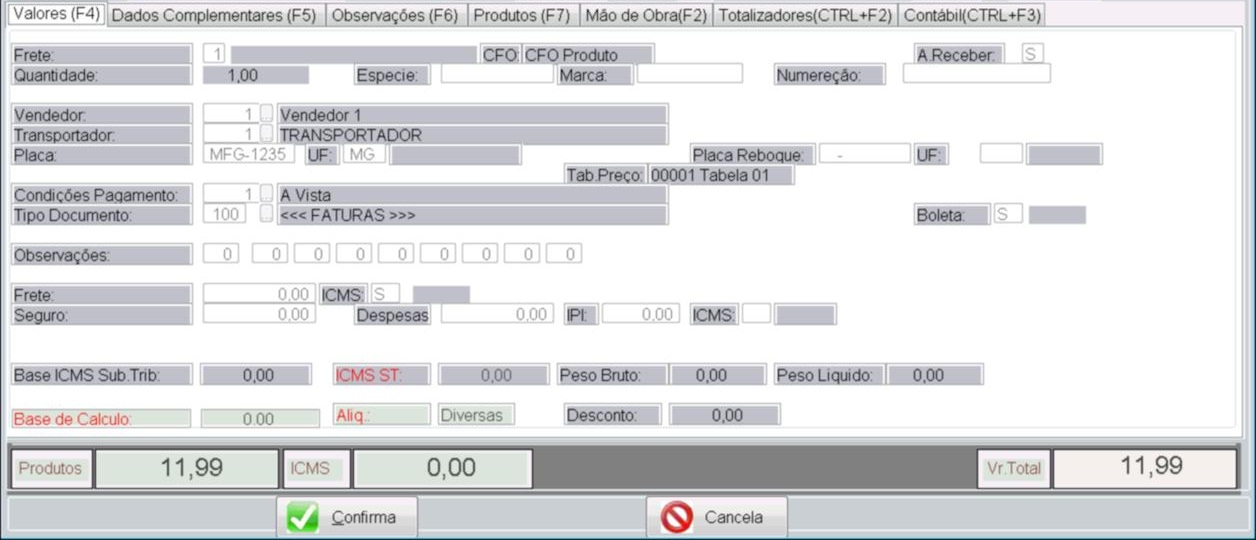Open the Tipo Documento lookup button
The height and width of the screenshot is (540, 1256).
click(266, 214)
